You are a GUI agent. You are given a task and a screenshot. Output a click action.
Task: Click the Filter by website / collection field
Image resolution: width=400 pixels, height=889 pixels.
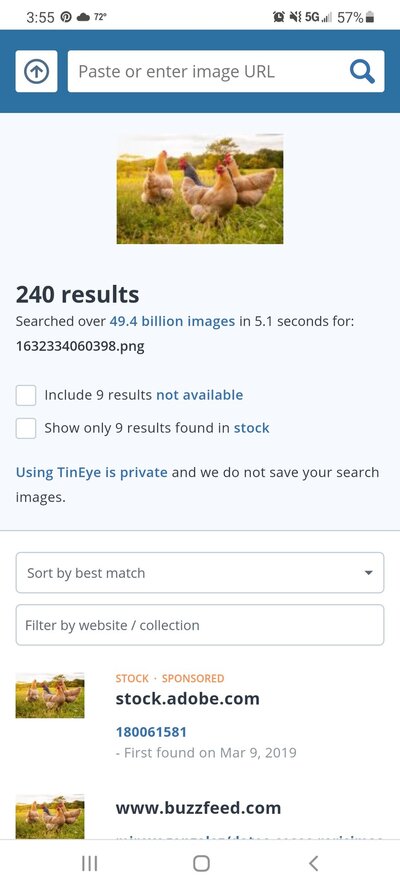200,625
